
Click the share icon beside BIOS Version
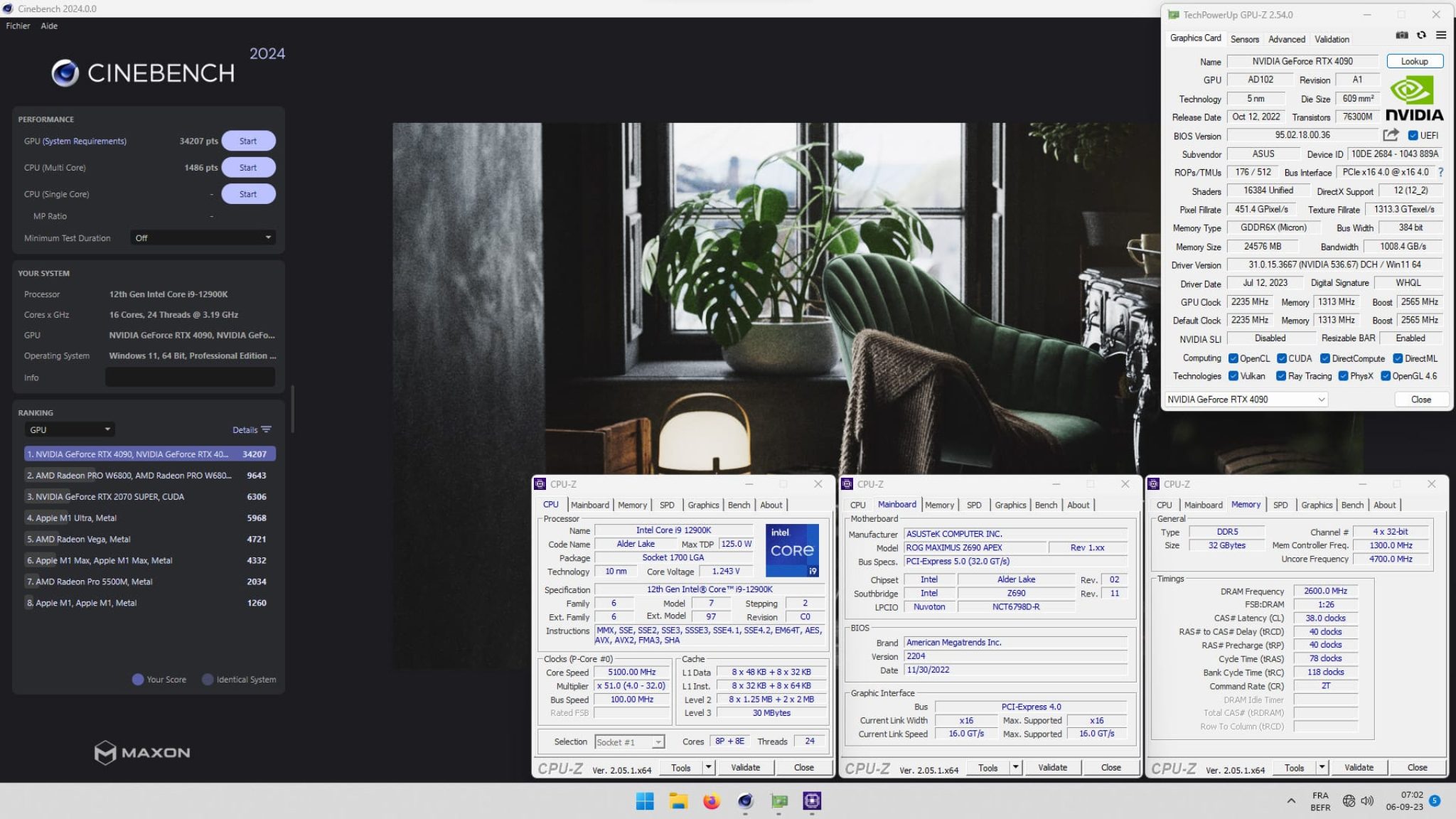pyautogui.click(x=1389, y=135)
